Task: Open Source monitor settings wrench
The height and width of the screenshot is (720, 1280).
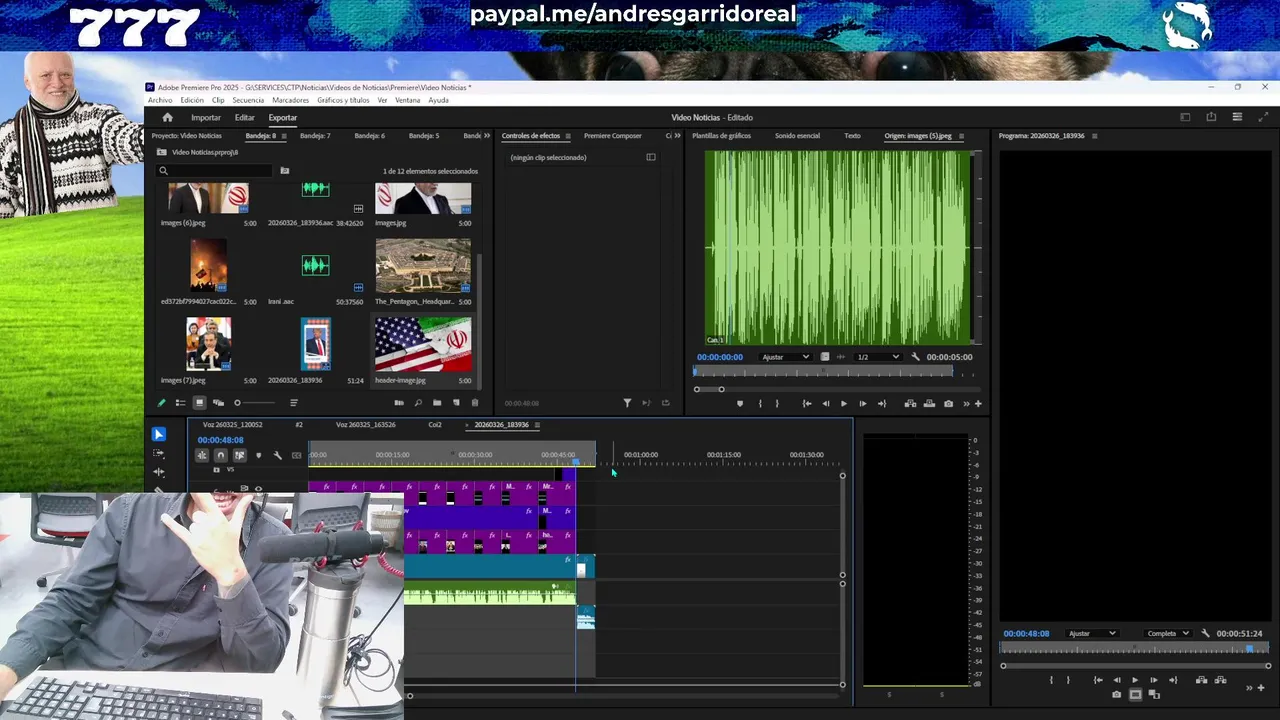Action: (x=915, y=357)
